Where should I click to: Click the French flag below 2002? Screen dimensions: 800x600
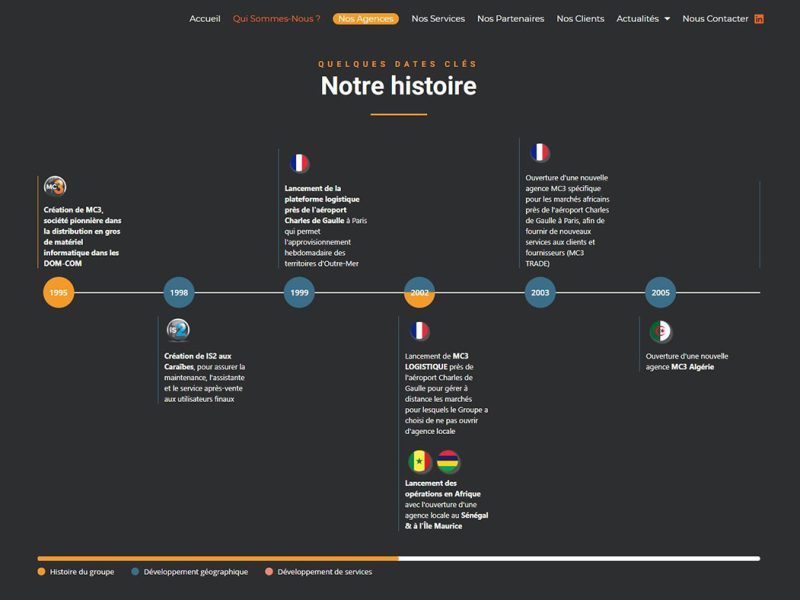coord(419,331)
